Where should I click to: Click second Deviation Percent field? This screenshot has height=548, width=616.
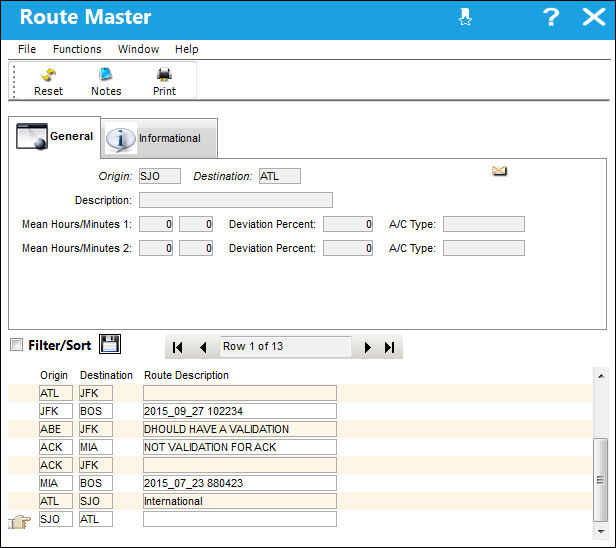[348, 248]
